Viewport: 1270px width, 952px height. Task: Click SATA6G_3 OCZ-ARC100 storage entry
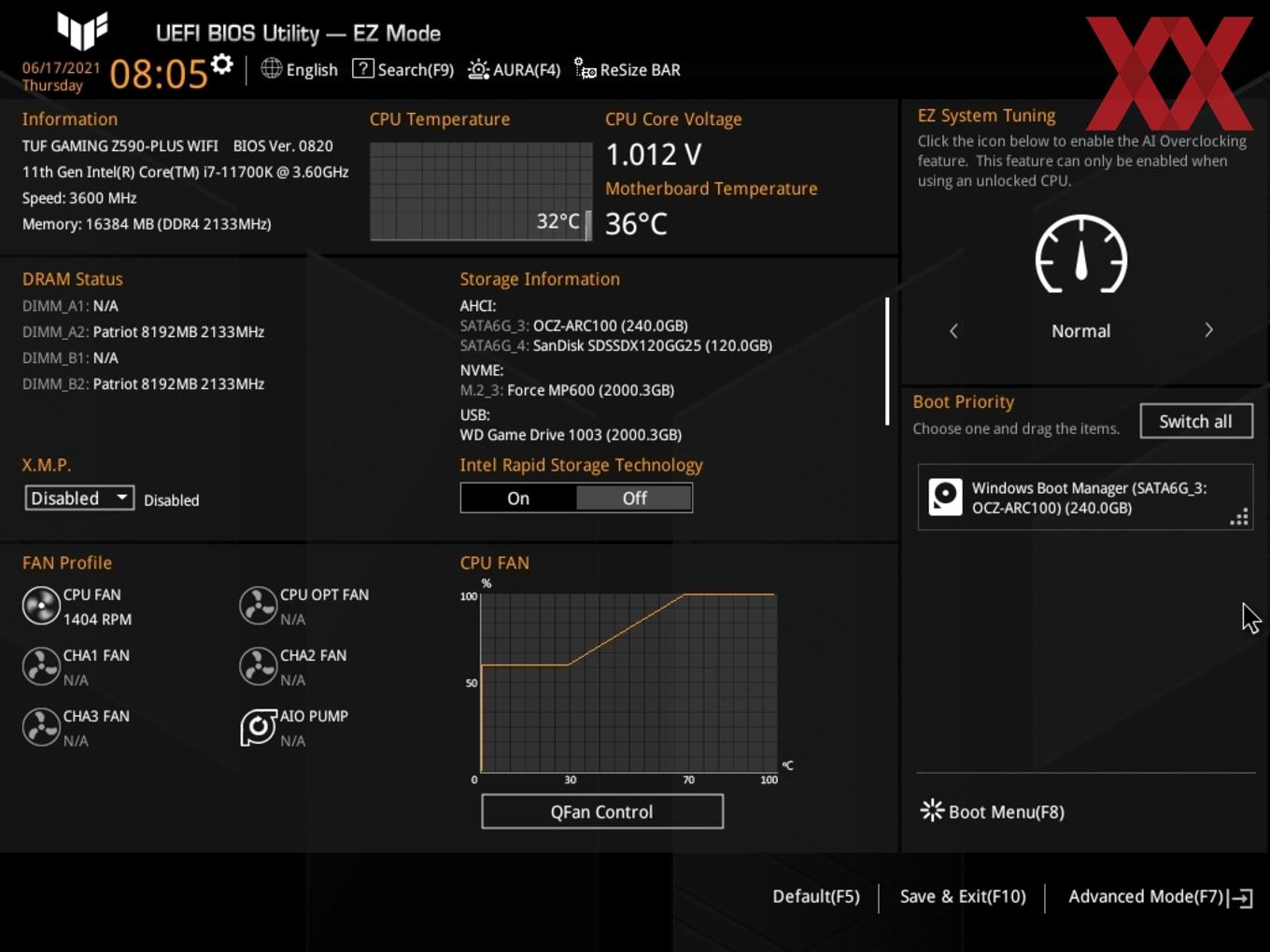(573, 326)
